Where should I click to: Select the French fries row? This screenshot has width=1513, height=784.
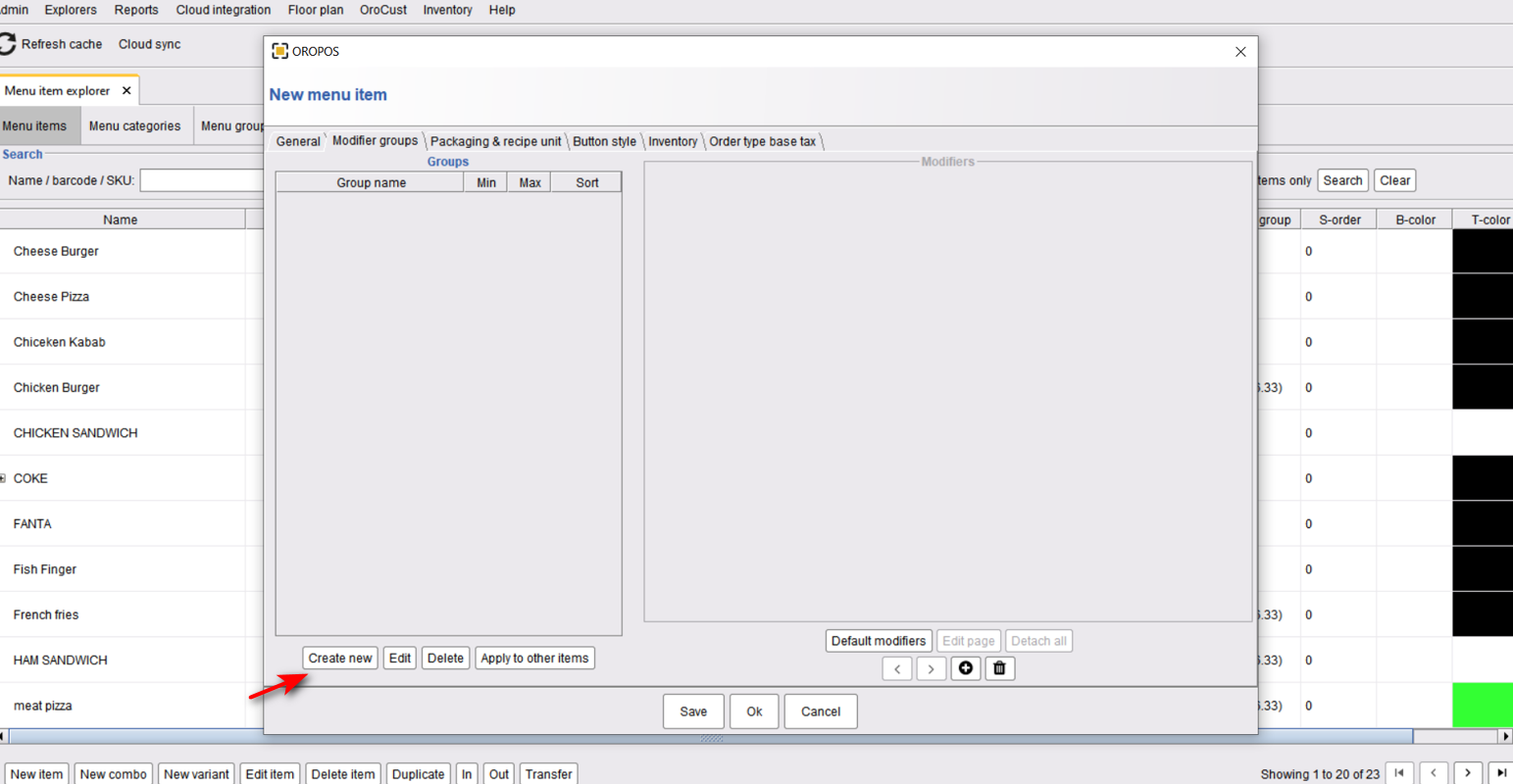tap(123, 614)
